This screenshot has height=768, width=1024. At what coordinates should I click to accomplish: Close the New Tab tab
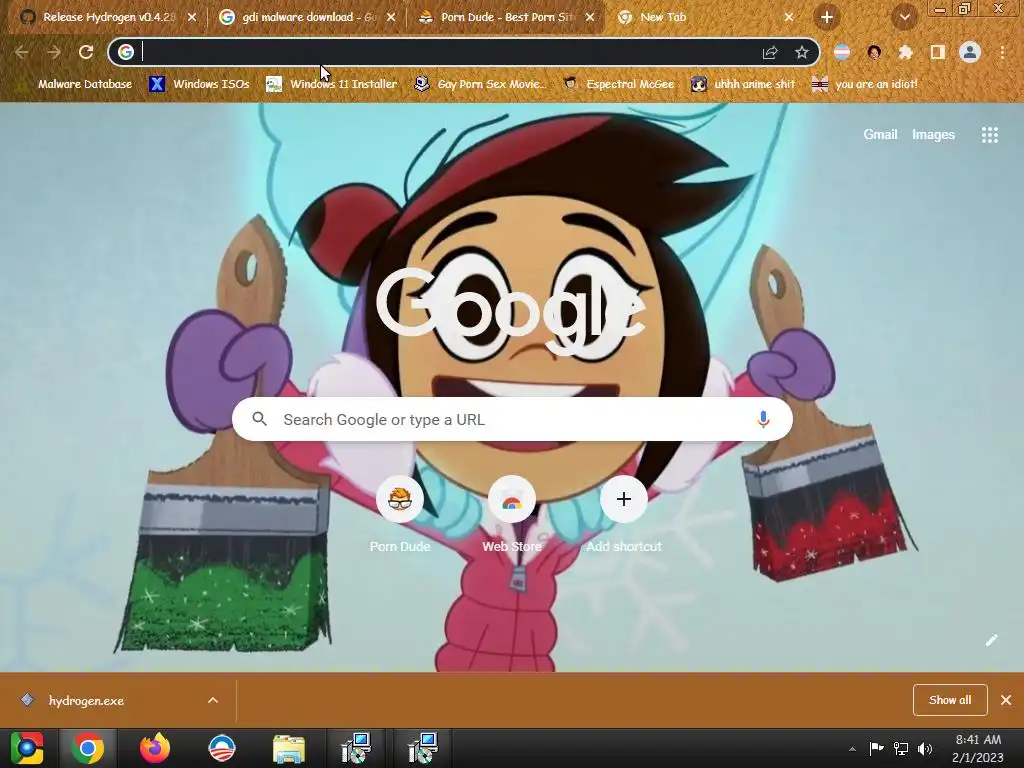point(788,18)
